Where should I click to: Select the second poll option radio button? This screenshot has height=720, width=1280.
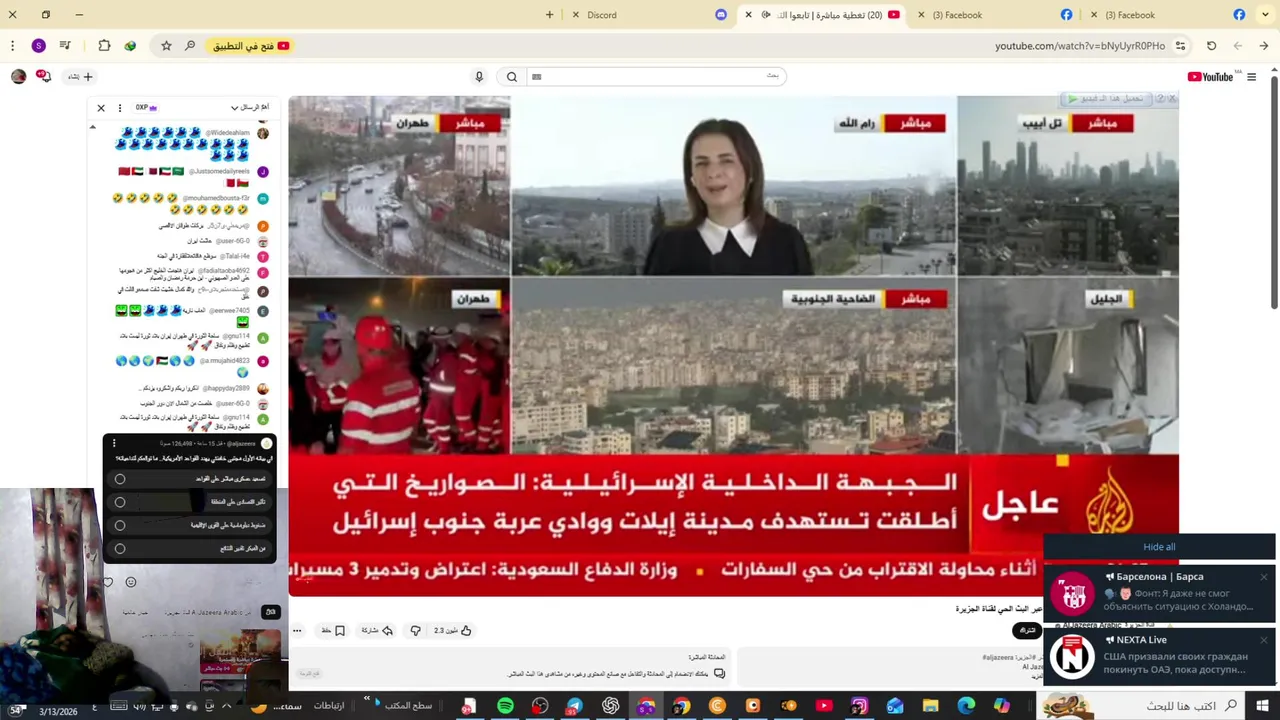[x=120, y=502]
